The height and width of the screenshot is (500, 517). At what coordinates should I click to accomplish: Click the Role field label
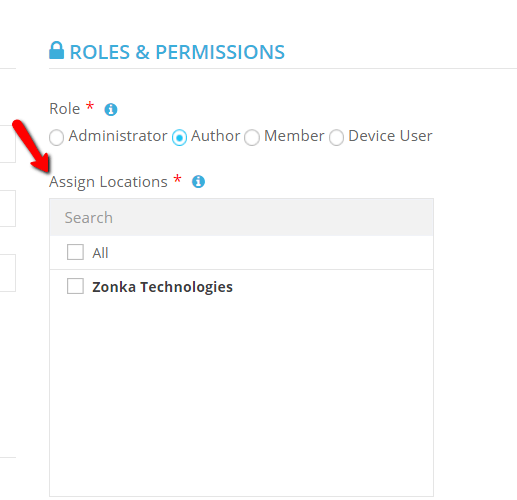pos(65,109)
